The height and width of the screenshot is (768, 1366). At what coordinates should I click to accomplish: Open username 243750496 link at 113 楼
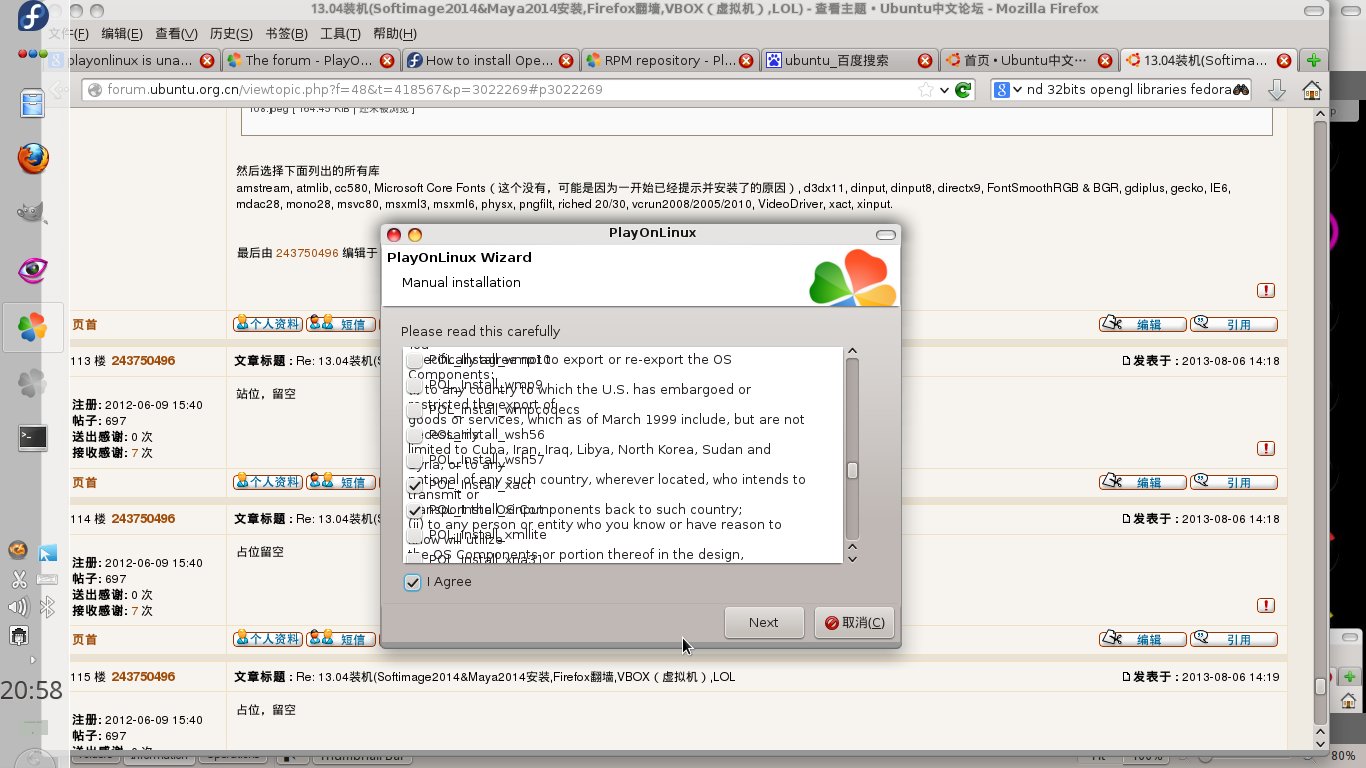143,361
